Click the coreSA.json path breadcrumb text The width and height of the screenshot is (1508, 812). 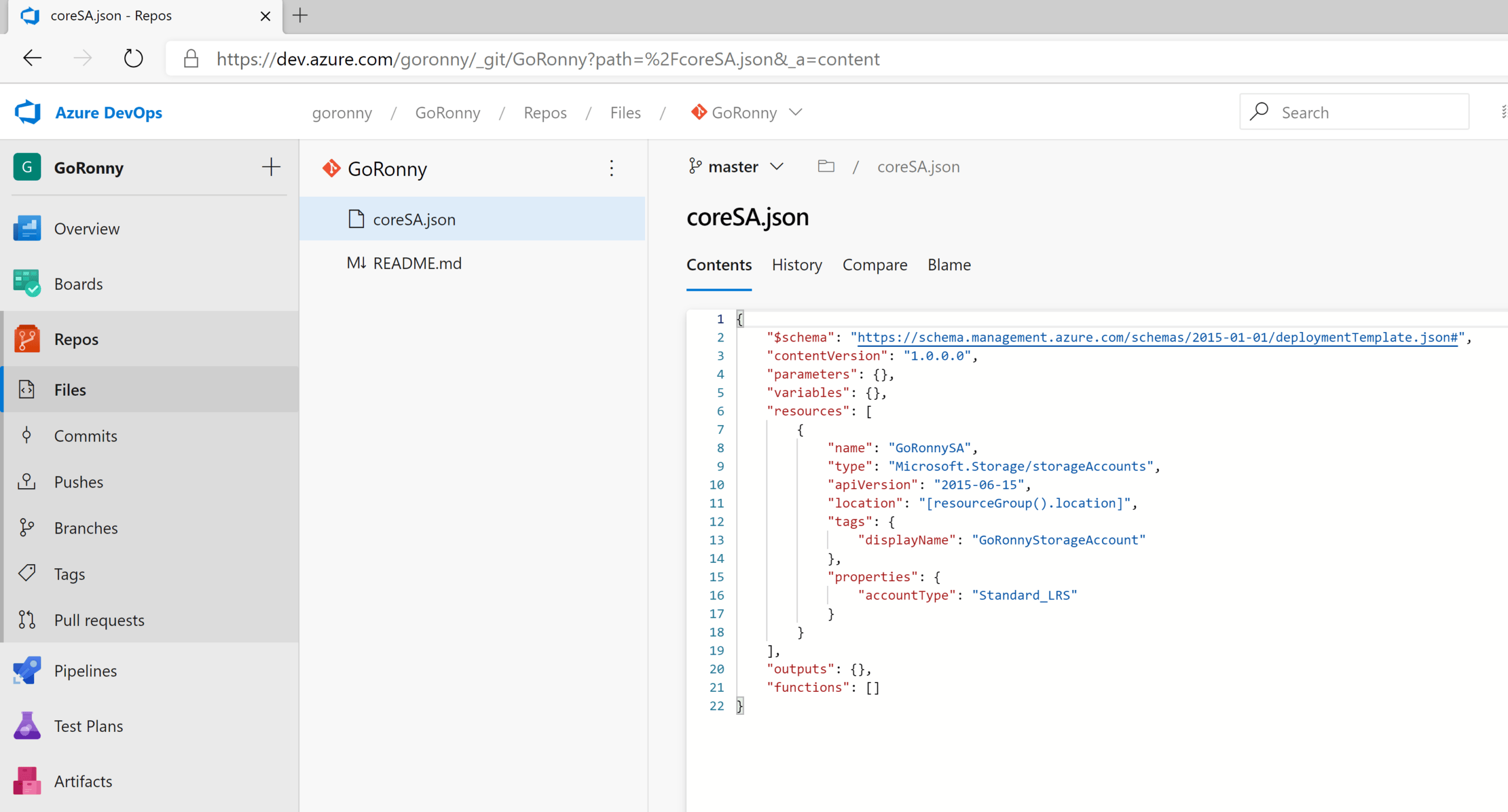pyautogui.click(x=918, y=167)
